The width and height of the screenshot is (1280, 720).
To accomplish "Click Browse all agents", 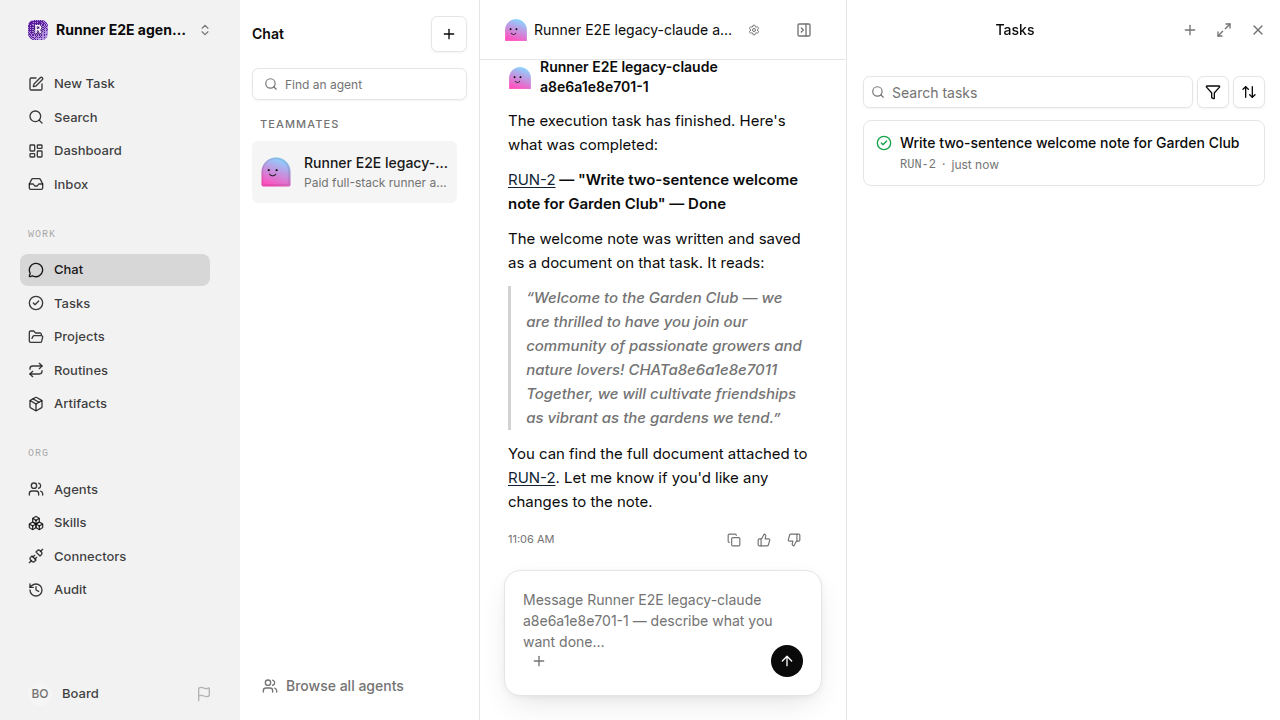I will point(333,686).
